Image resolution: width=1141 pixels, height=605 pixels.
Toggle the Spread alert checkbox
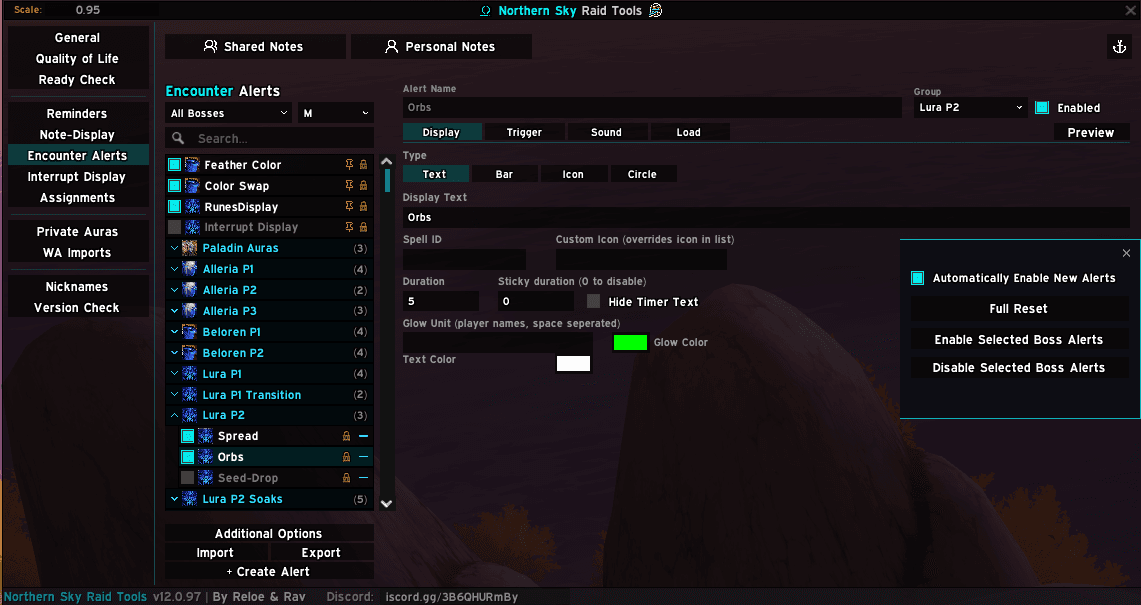coord(188,436)
